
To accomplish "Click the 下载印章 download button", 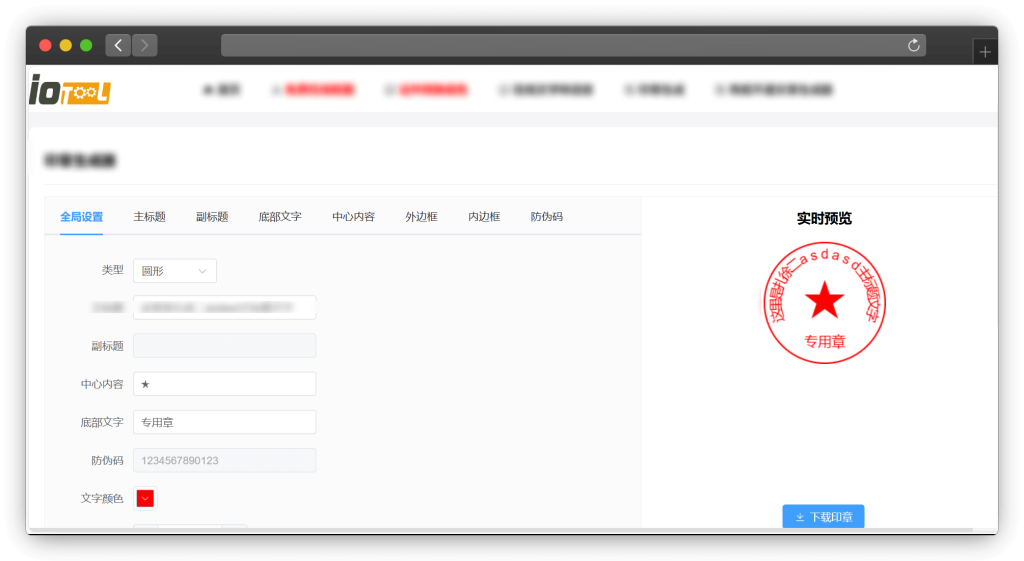I will click(824, 517).
